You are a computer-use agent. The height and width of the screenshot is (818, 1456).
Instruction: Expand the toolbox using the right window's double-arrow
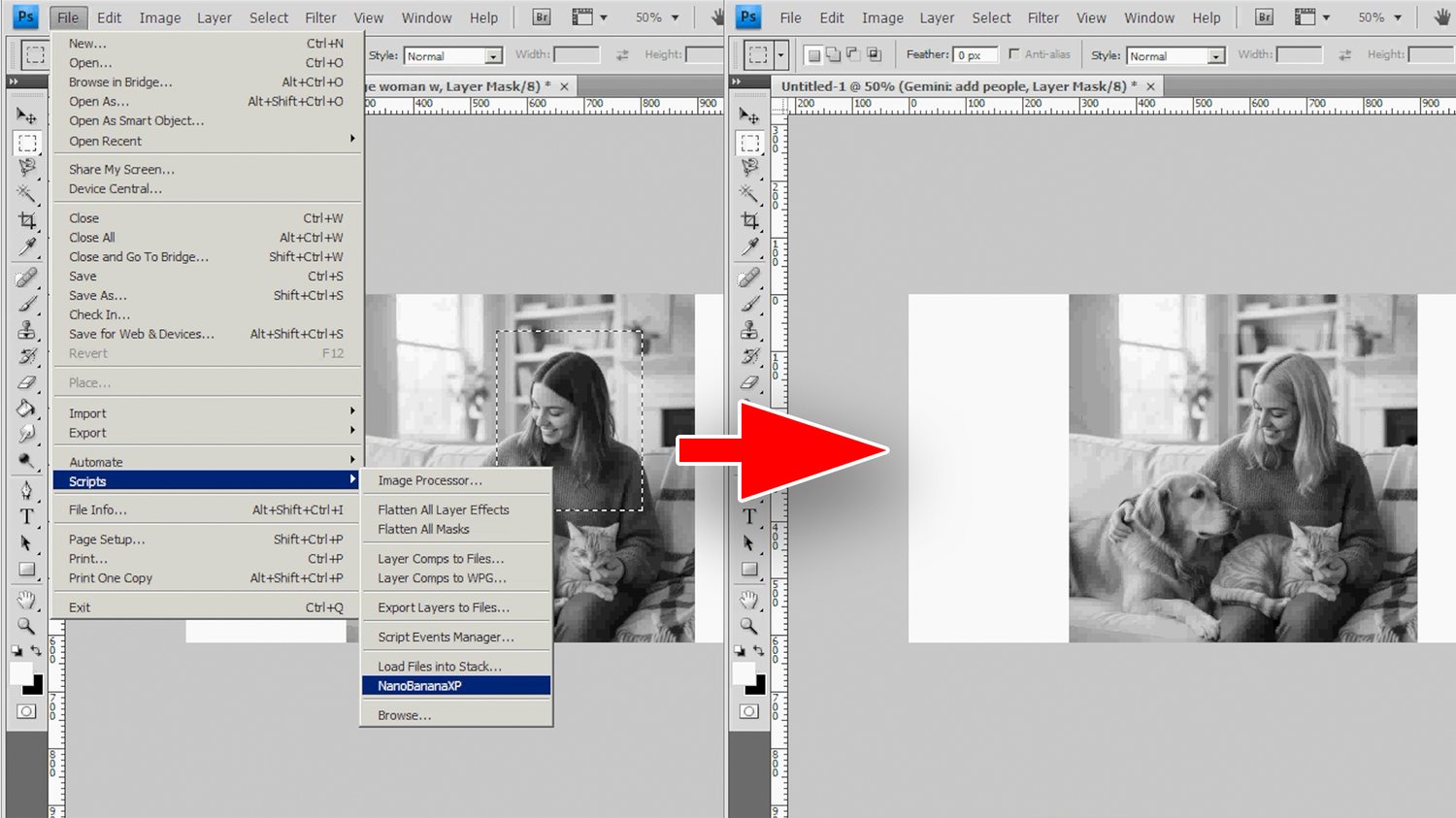click(x=736, y=82)
